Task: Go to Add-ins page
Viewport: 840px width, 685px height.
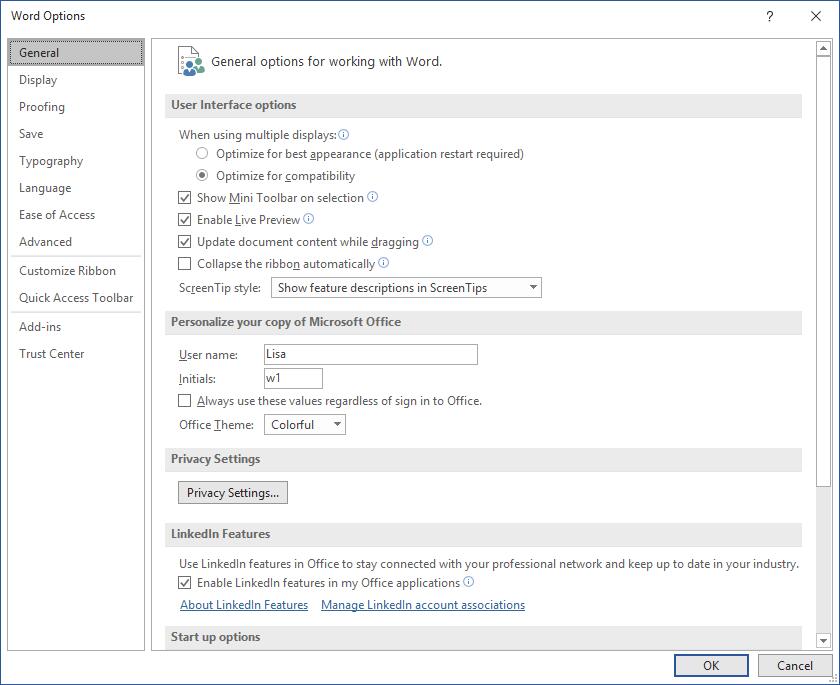Action: point(76,326)
